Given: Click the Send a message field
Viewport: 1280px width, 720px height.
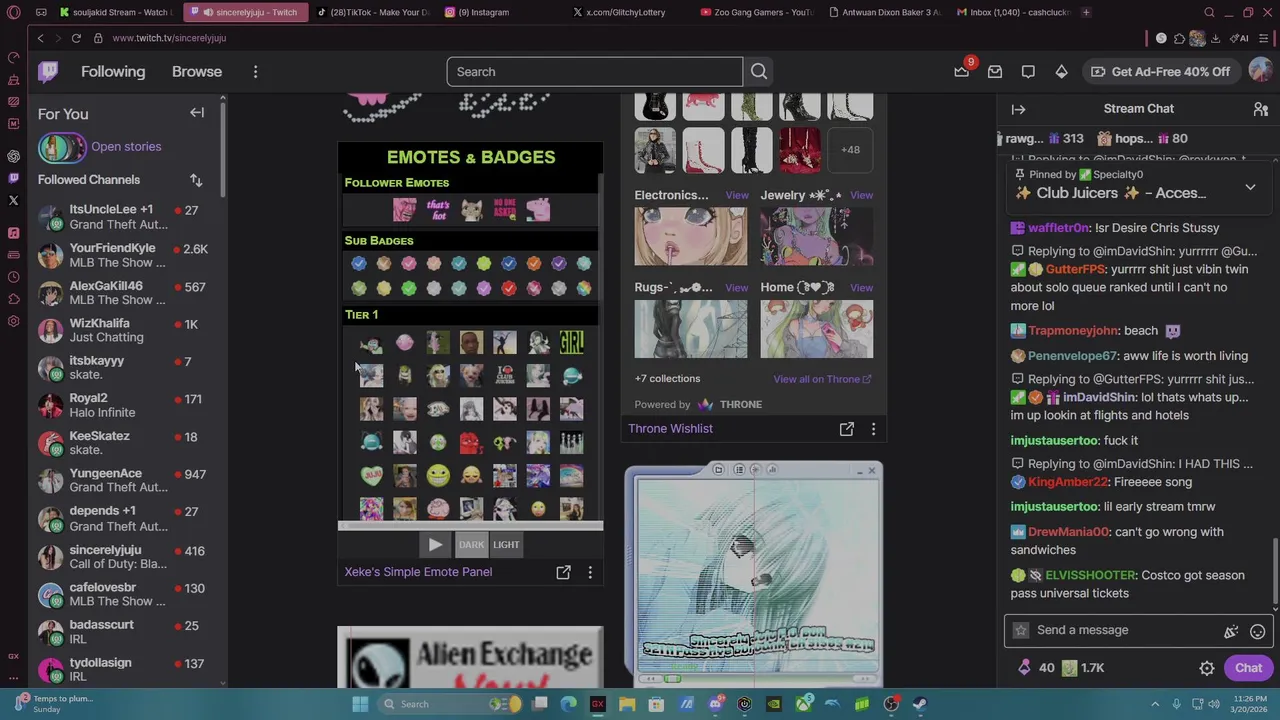Looking at the screenshot, I should tap(1137, 631).
